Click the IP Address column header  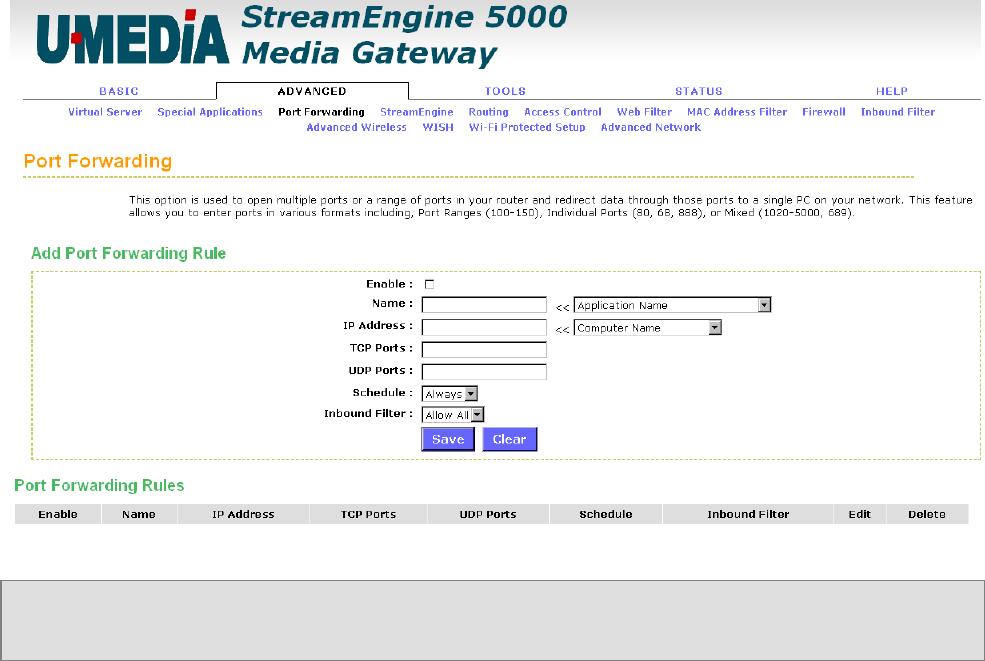[x=243, y=514]
